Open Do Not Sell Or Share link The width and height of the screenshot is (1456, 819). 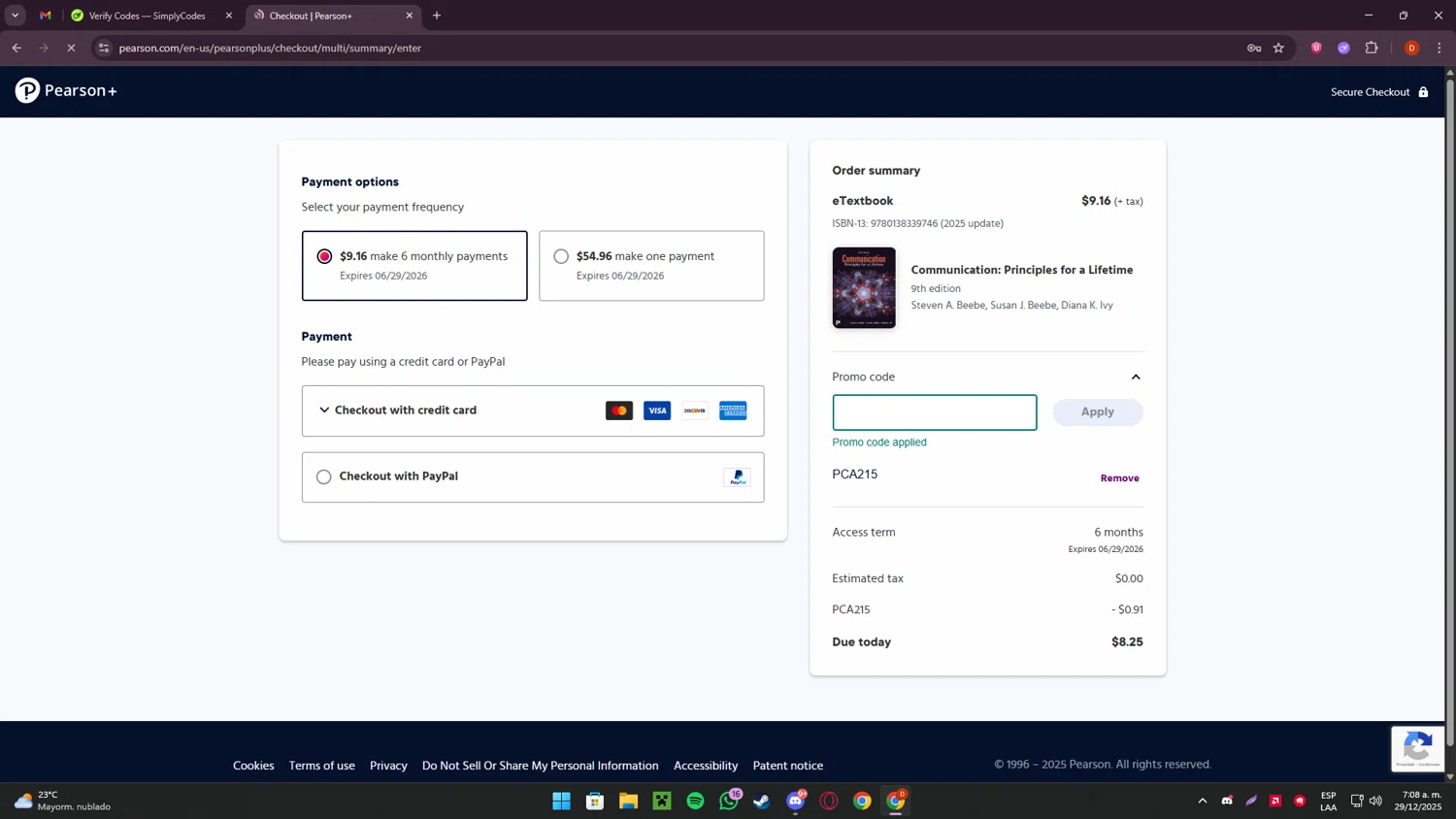(x=540, y=766)
